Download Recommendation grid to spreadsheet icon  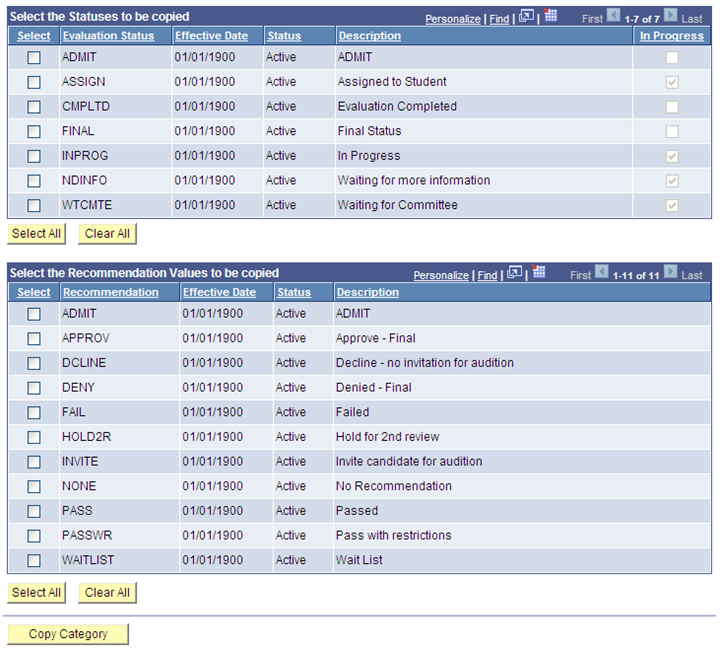(538, 272)
